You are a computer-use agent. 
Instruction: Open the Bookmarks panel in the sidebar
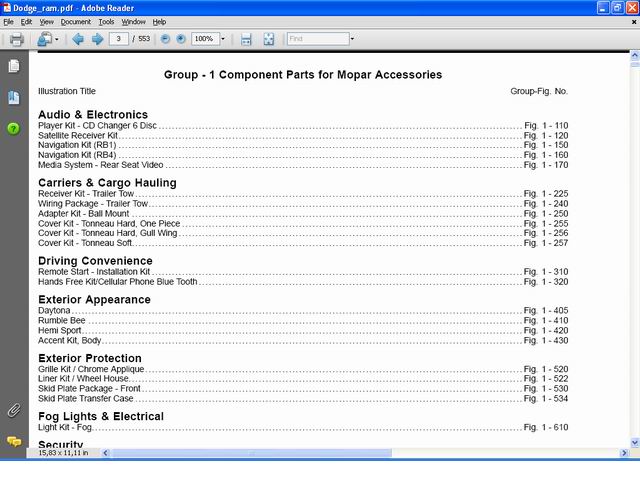point(13,98)
